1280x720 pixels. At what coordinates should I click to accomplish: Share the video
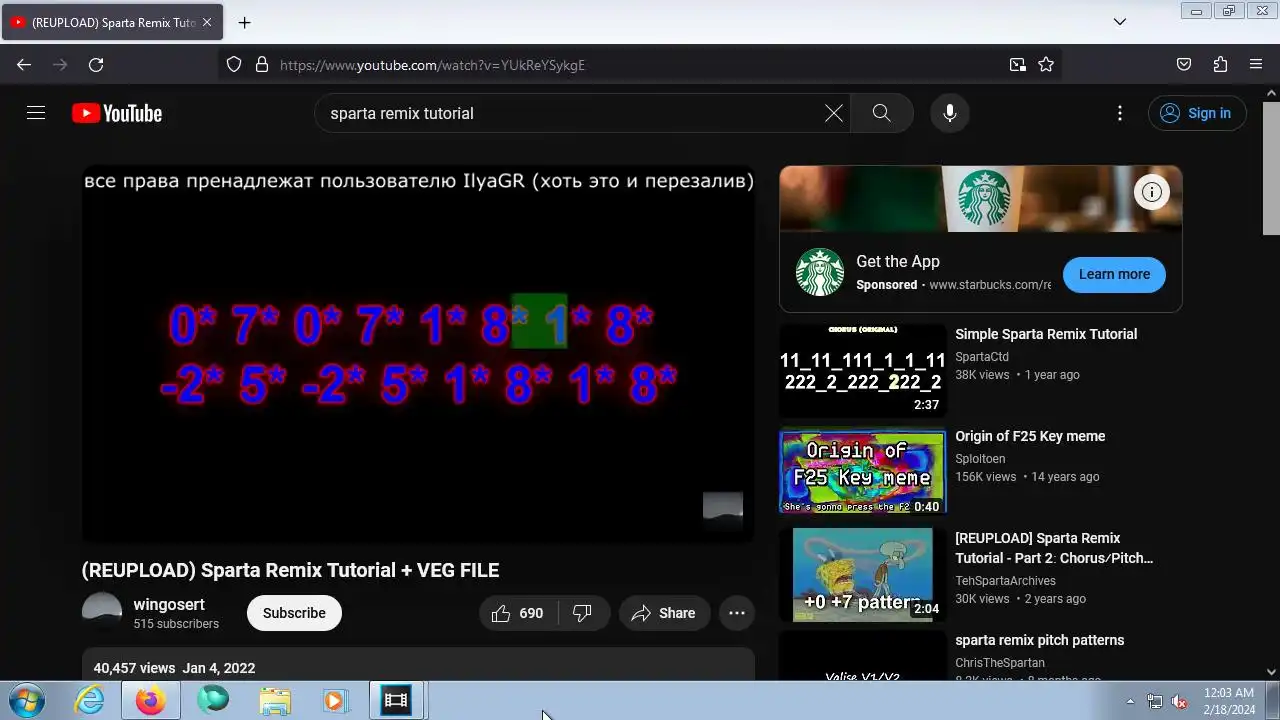click(x=664, y=613)
